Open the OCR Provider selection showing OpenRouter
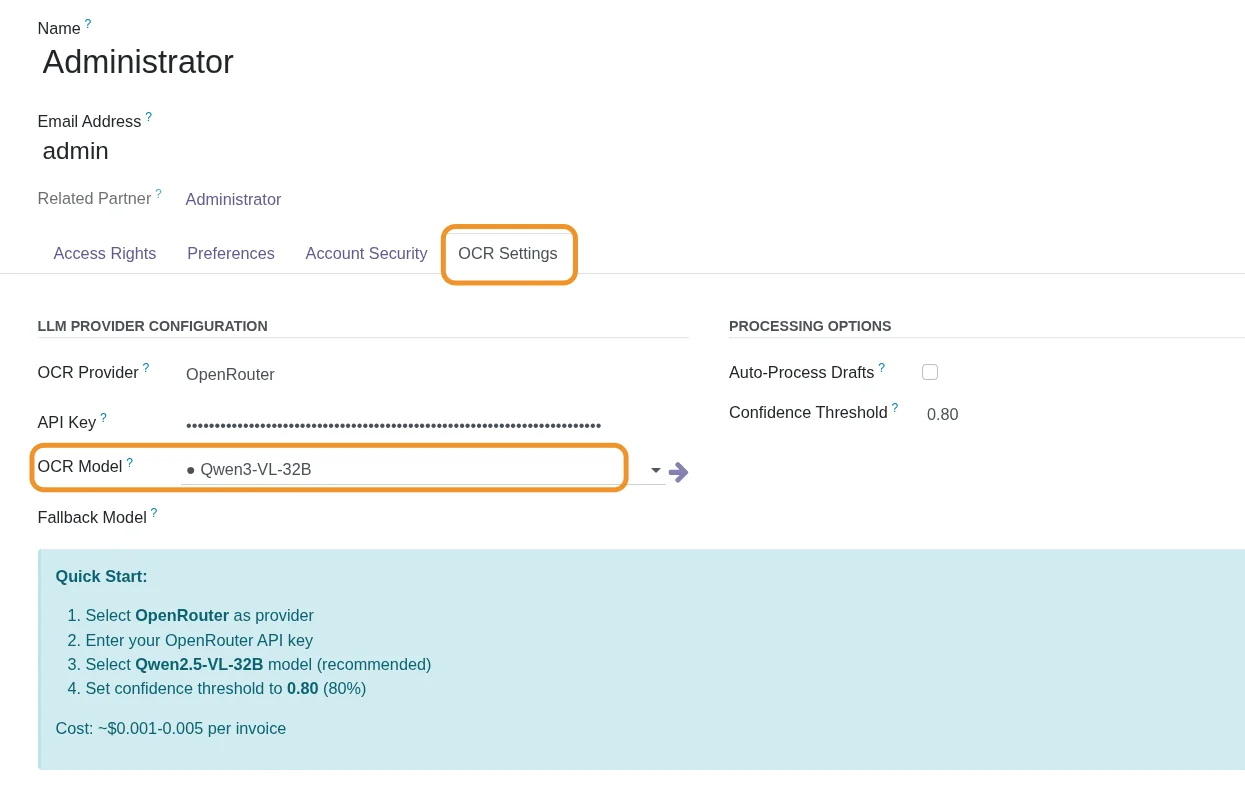 pyautogui.click(x=400, y=375)
